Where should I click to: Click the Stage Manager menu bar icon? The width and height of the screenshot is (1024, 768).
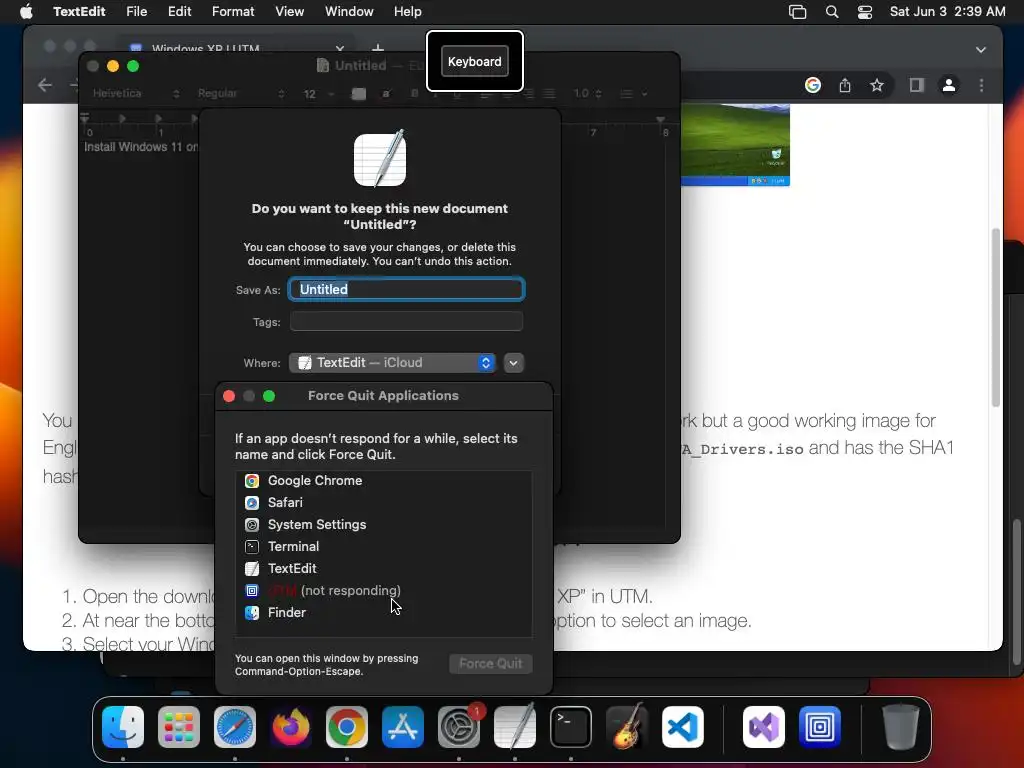797,12
